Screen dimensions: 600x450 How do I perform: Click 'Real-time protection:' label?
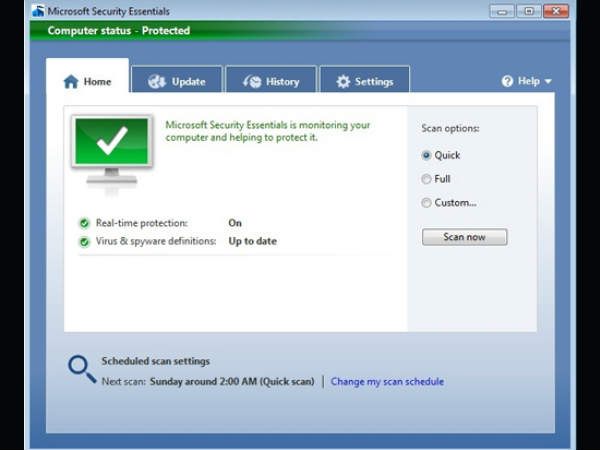click(142, 223)
